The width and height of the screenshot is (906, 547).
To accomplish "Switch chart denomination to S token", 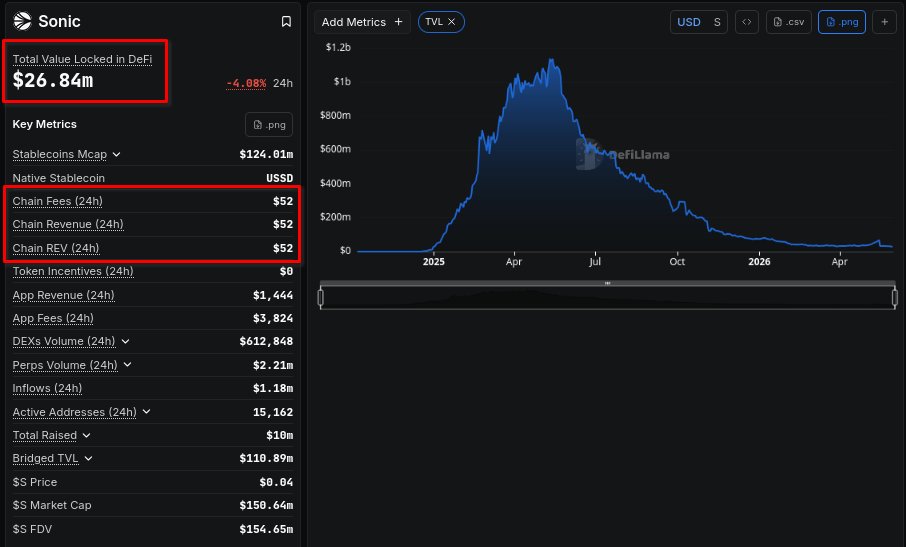I will point(717,22).
